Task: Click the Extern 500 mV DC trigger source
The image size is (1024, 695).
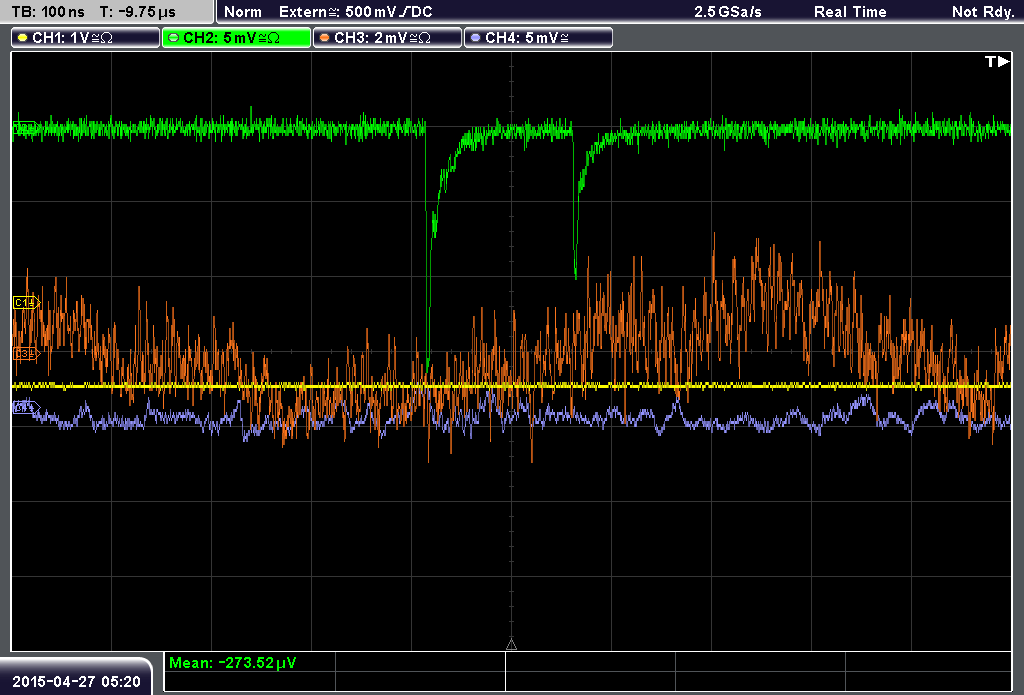Action: (x=355, y=12)
